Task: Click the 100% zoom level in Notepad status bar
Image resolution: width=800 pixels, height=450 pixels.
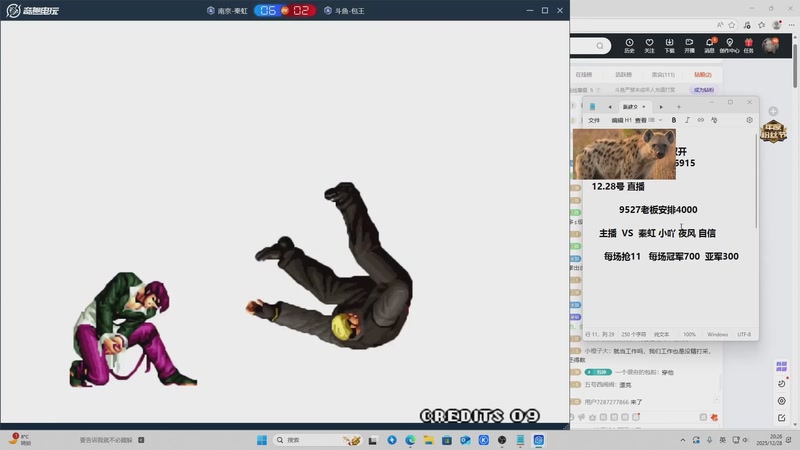Action: point(689,334)
